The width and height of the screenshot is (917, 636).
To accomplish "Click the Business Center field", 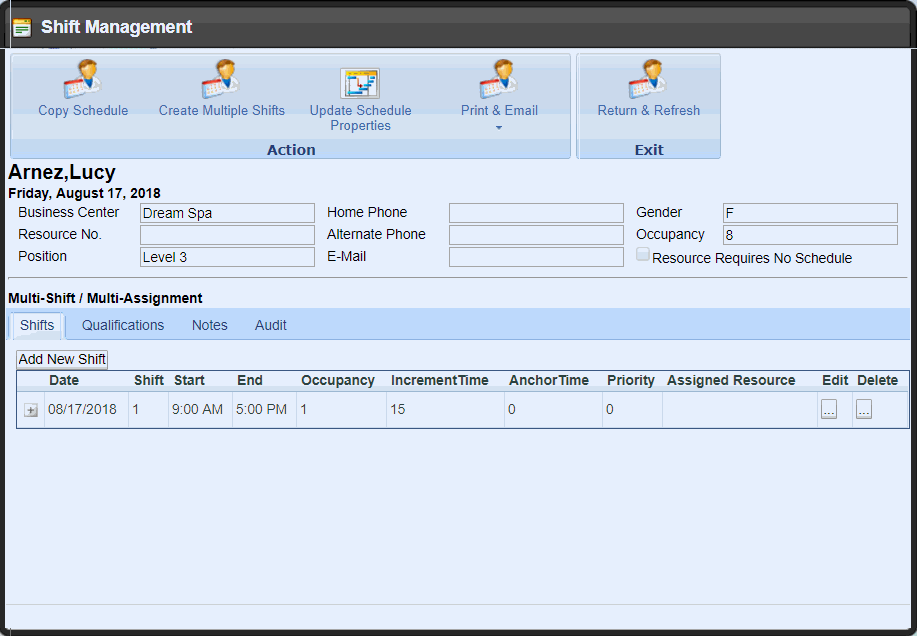I will click(227, 213).
